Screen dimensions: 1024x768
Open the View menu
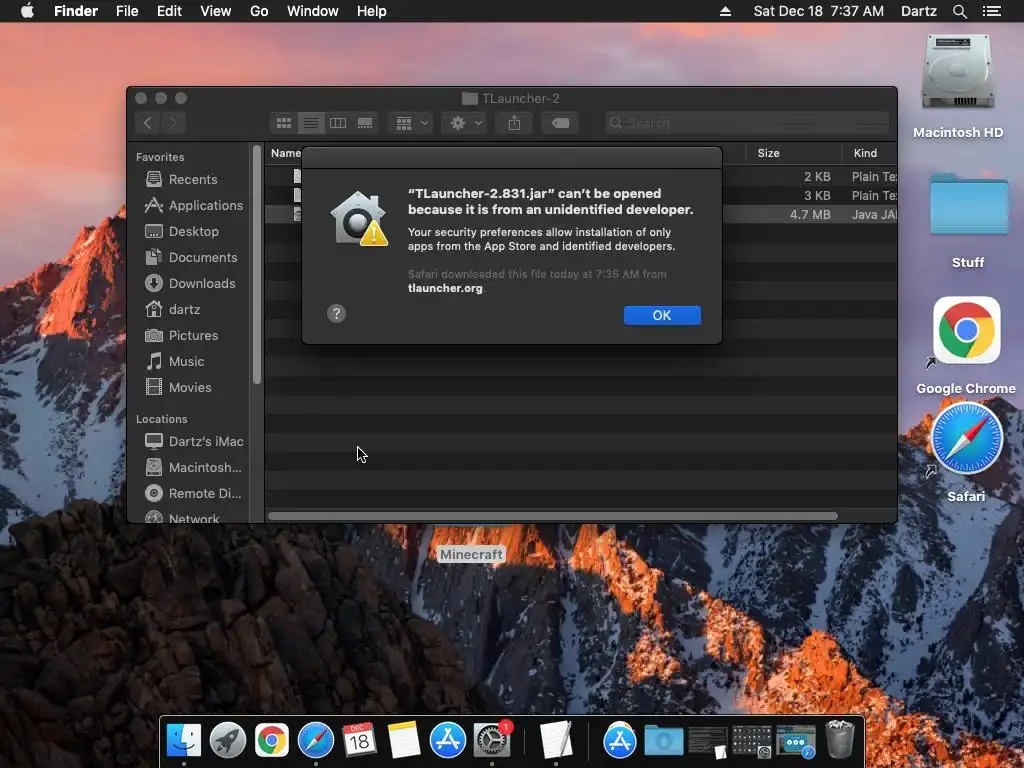tap(216, 11)
